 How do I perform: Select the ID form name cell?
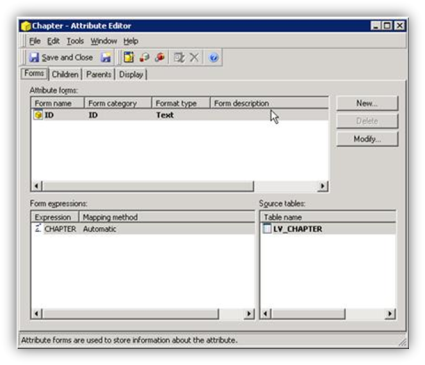(x=49, y=115)
